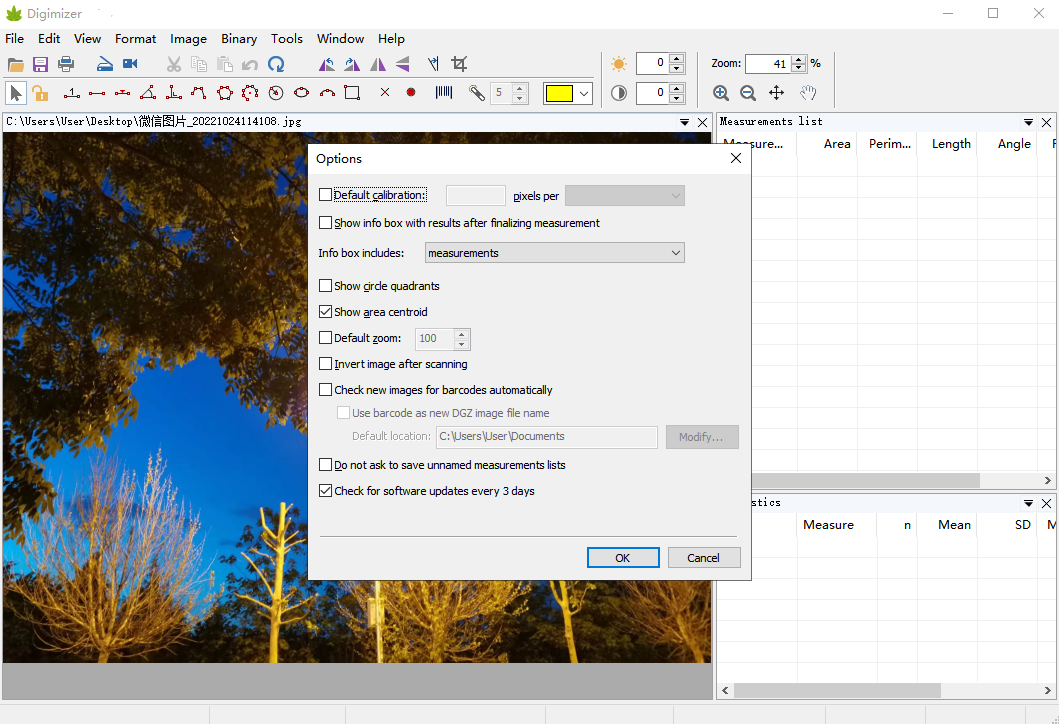1059x724 pixels.
Task: Click the orange unlock padlock icon
Action: (40, 93)
